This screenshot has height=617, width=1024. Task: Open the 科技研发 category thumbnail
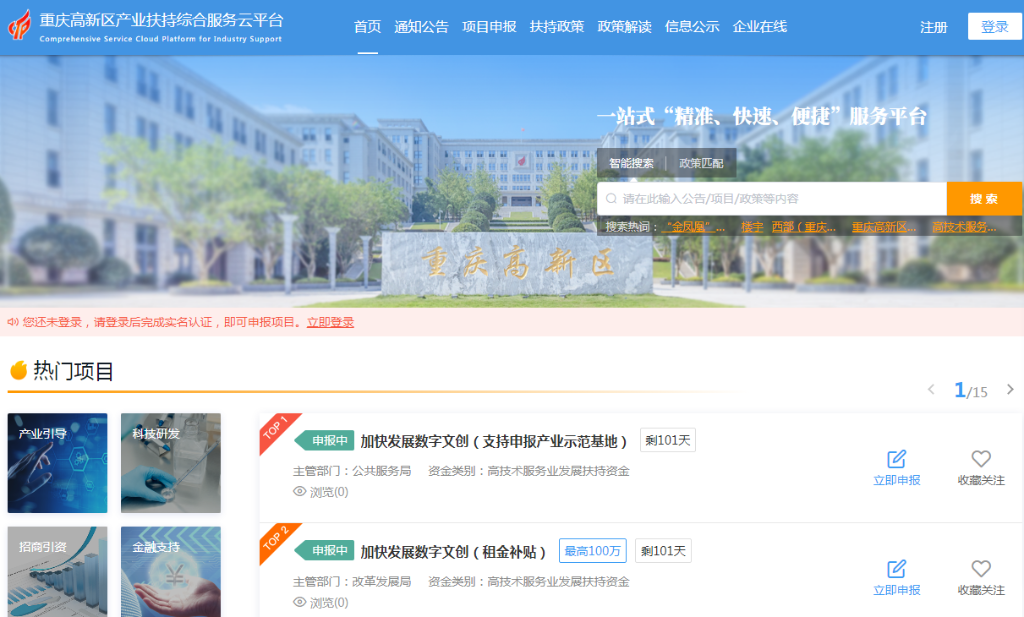(x=170, y=462)
